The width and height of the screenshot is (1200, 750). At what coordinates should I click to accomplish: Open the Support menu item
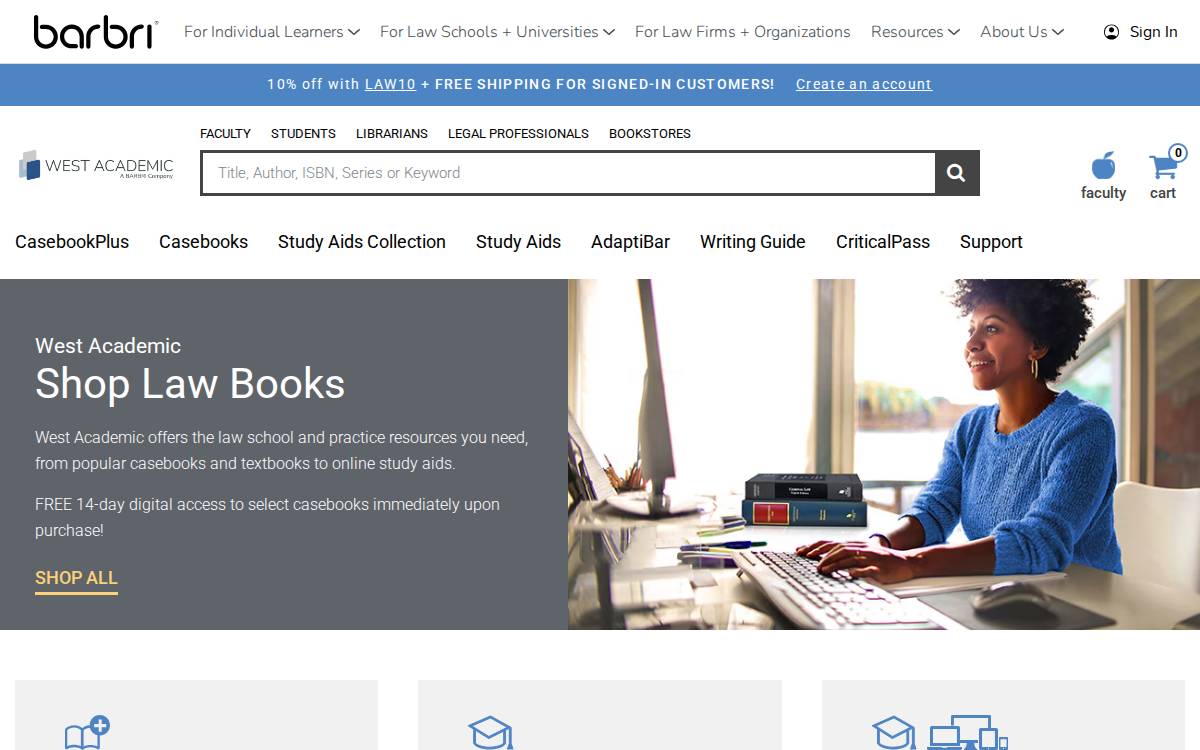pyautogui.click(x=991, y=242)
